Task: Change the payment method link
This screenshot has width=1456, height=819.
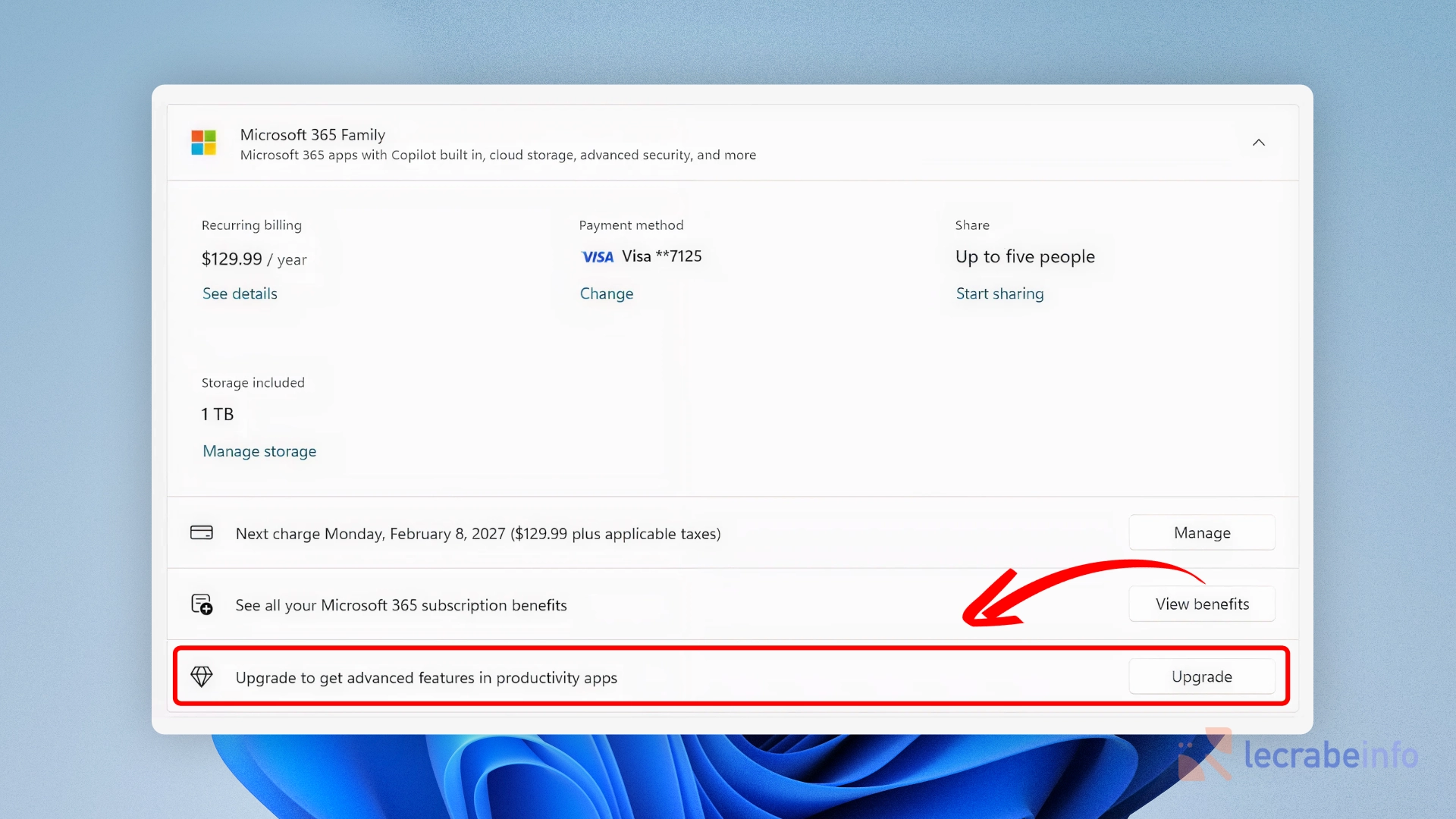Action: (x=606, y=293)
